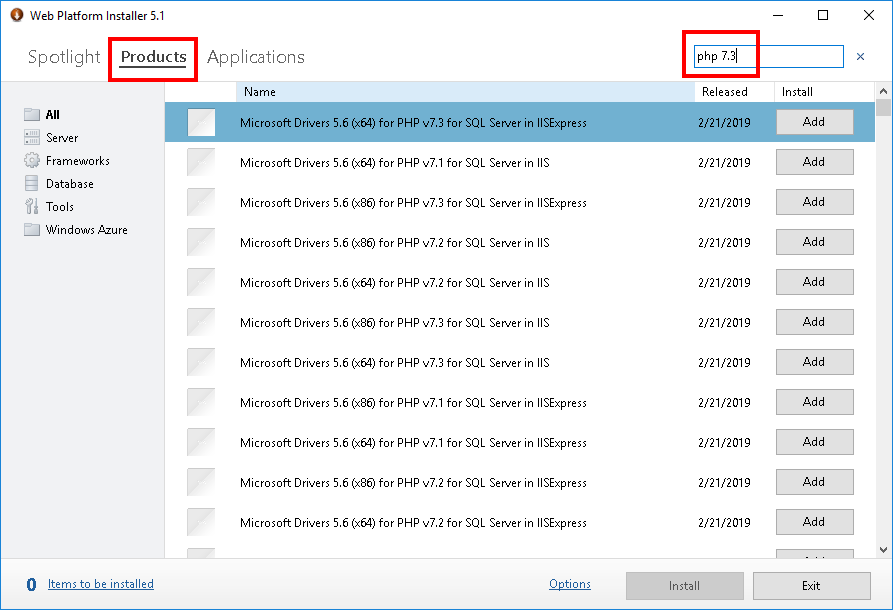893x610 pixels.
Task: Click thumbnail of Drivers (x64) PHP v7.1 IIS
Action: (x=201, y=162)
